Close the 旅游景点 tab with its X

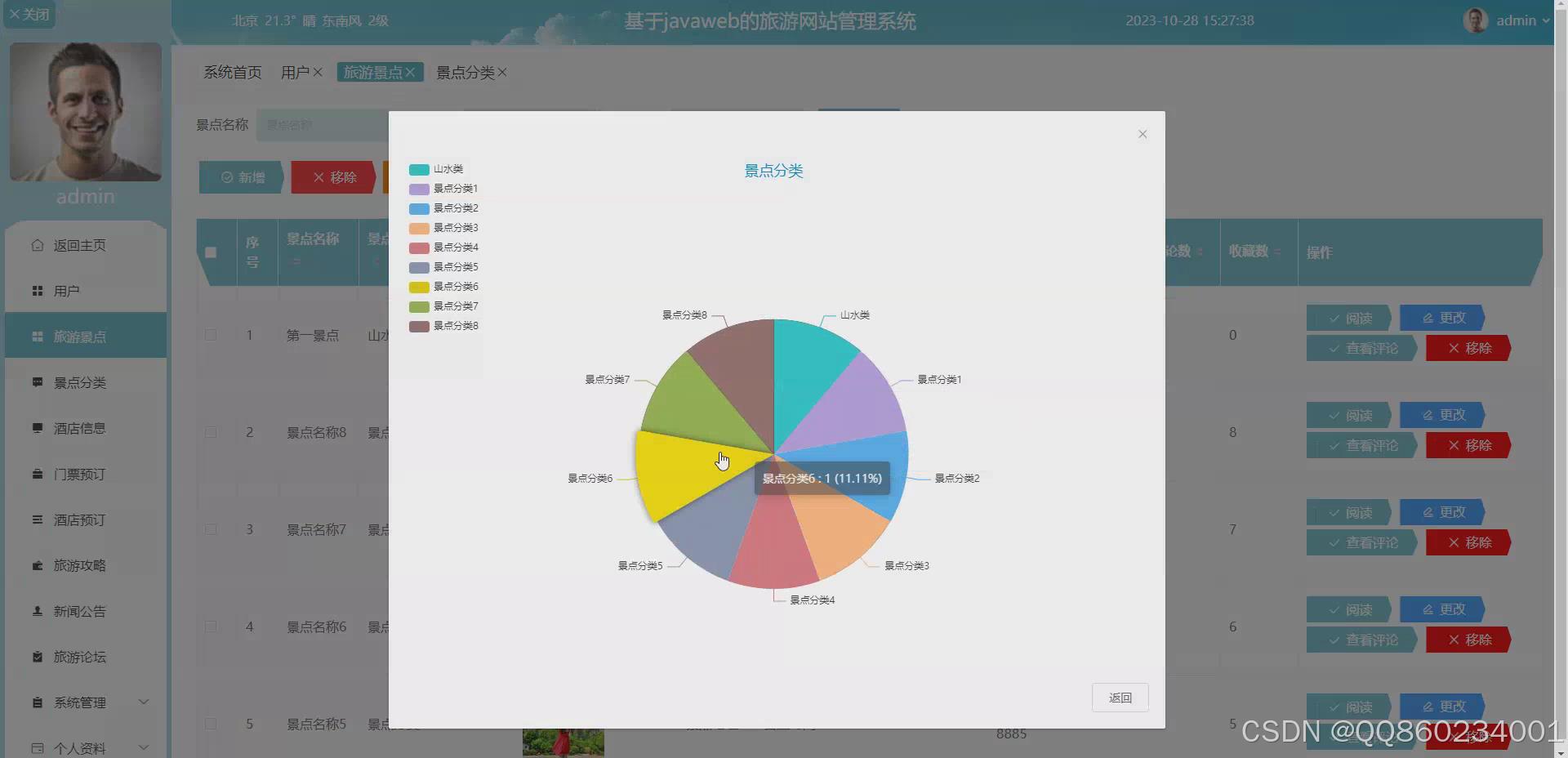(x=410, y=73)
